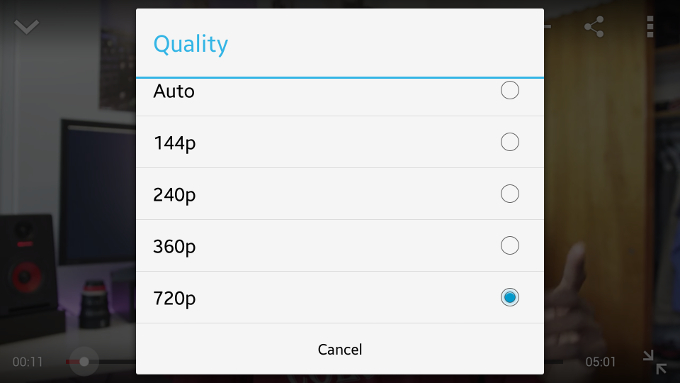This screenshot has height=383, width=680.
Task: Click the Quality dialog title
Action: coord(191,44)
